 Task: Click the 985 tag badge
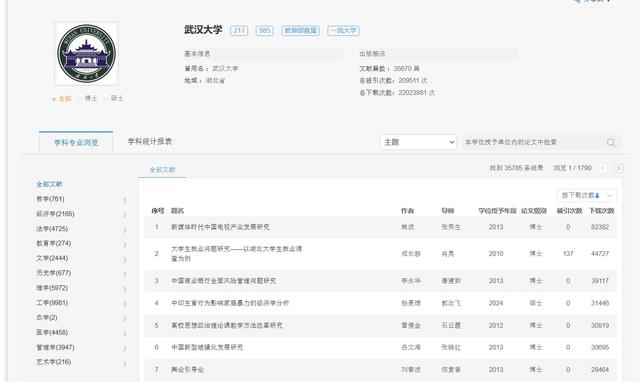click(x=264, y=31)
